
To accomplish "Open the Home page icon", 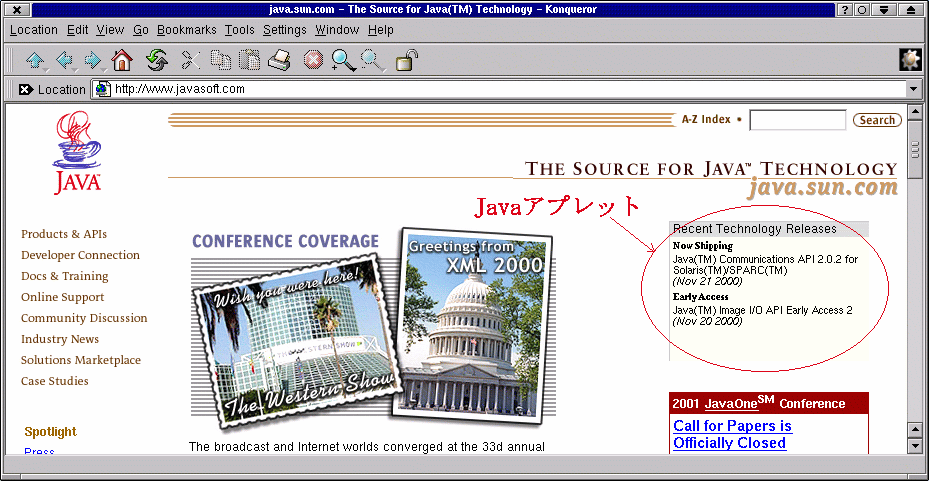I will [x=121, y=60].
